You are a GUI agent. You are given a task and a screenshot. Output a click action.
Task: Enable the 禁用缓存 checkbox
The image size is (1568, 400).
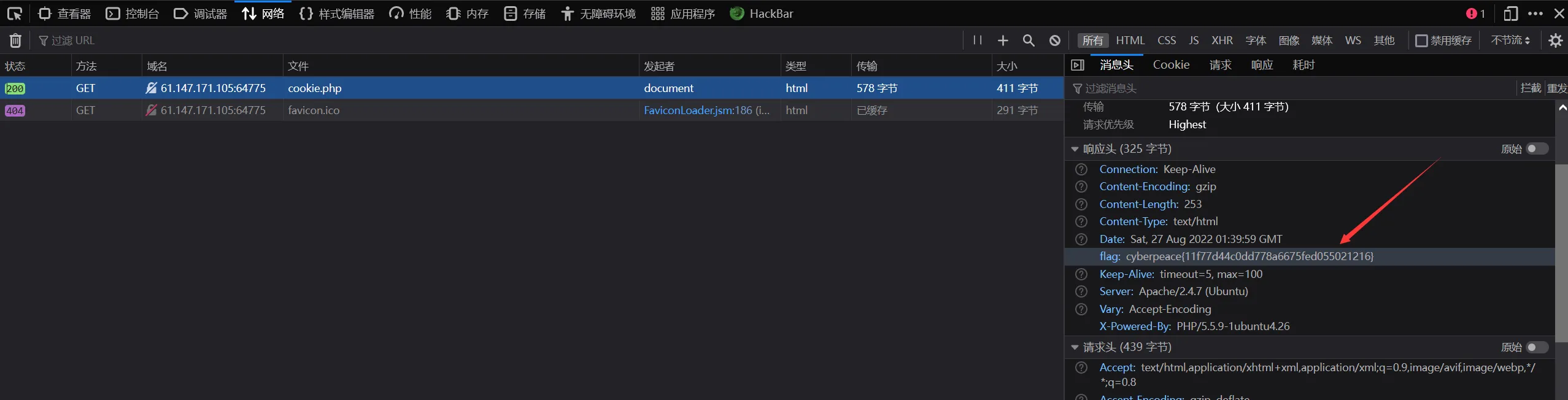tap(1421, 40)
